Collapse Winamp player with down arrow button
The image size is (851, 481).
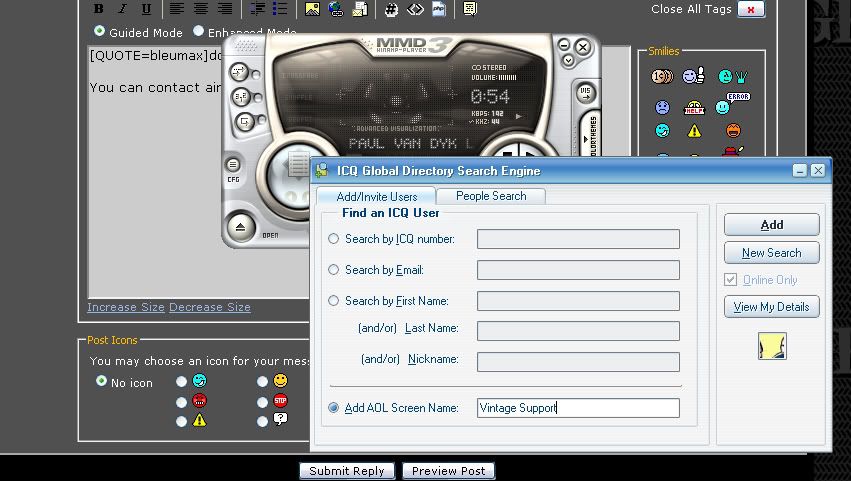click(x=568, y=60)
